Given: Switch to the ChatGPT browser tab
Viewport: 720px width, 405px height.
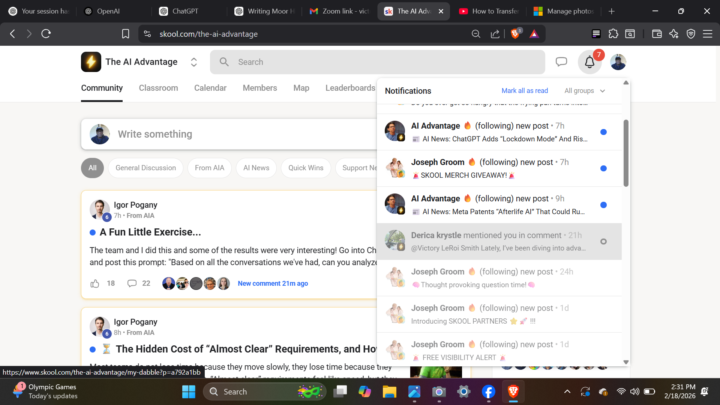Looking at the screenshot, I should point(186,11).
